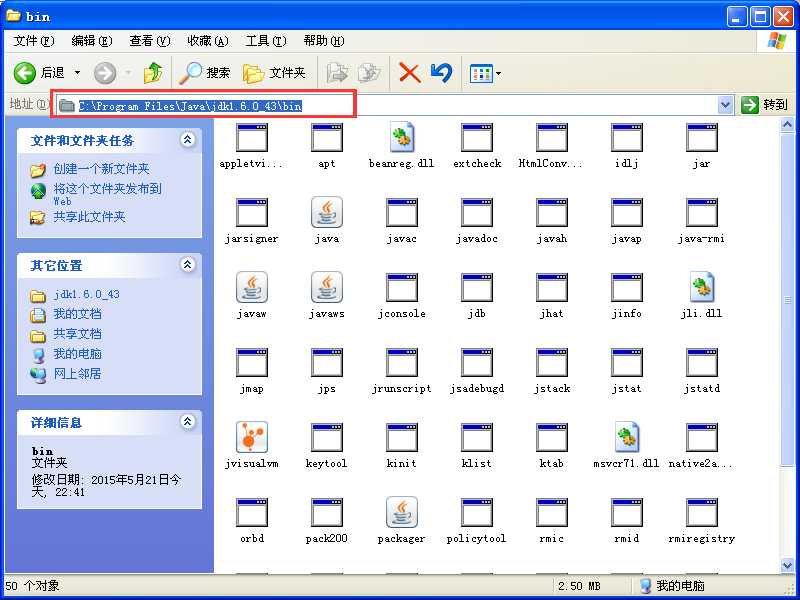Collapse the 其它位置 panel
The height and width of the screenshot is (600, 800).
(188, 264)
